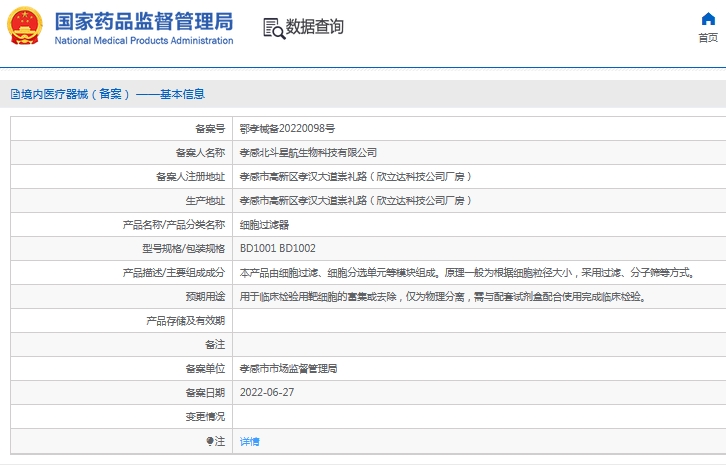726x465 pixels.
Task: Click the 产品描述/主要组成成分 field label
Action: [x=174, y=273]
